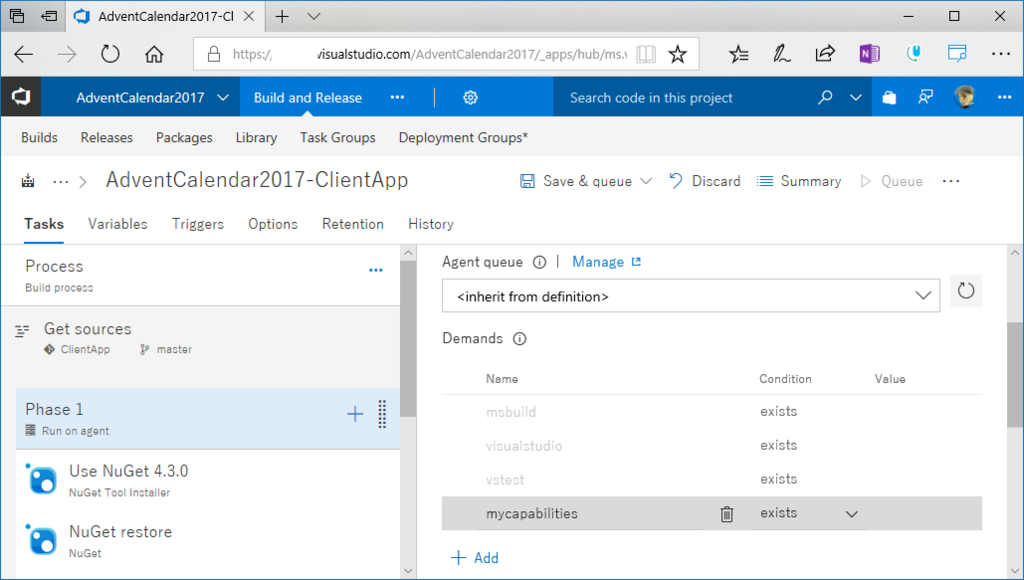Open the Retention tab
This screenshot has height=580, width=1024.
coord(353,224)
